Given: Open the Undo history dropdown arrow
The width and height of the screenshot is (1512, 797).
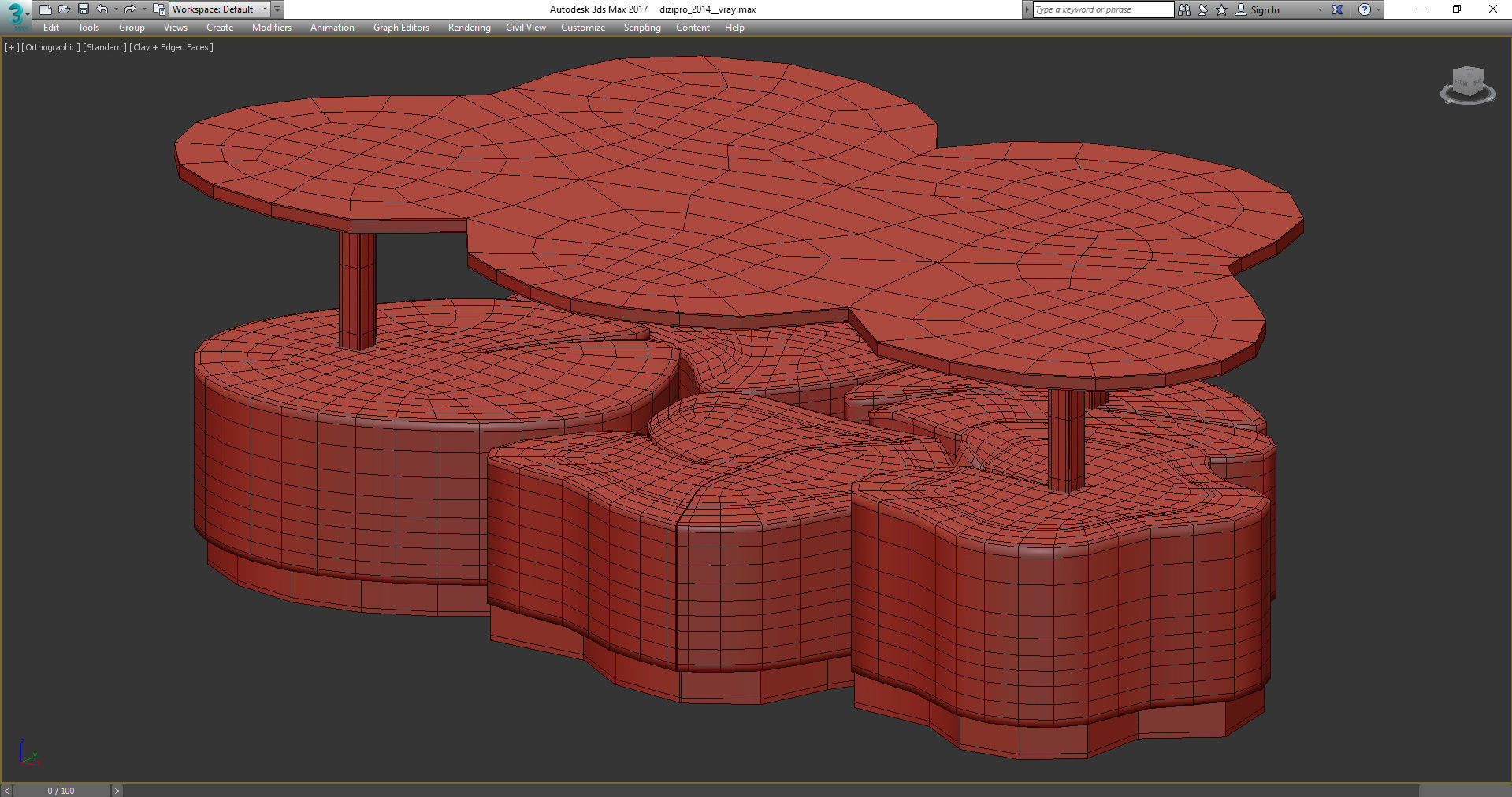Looking at the screenshot, I should click(116, 9).
